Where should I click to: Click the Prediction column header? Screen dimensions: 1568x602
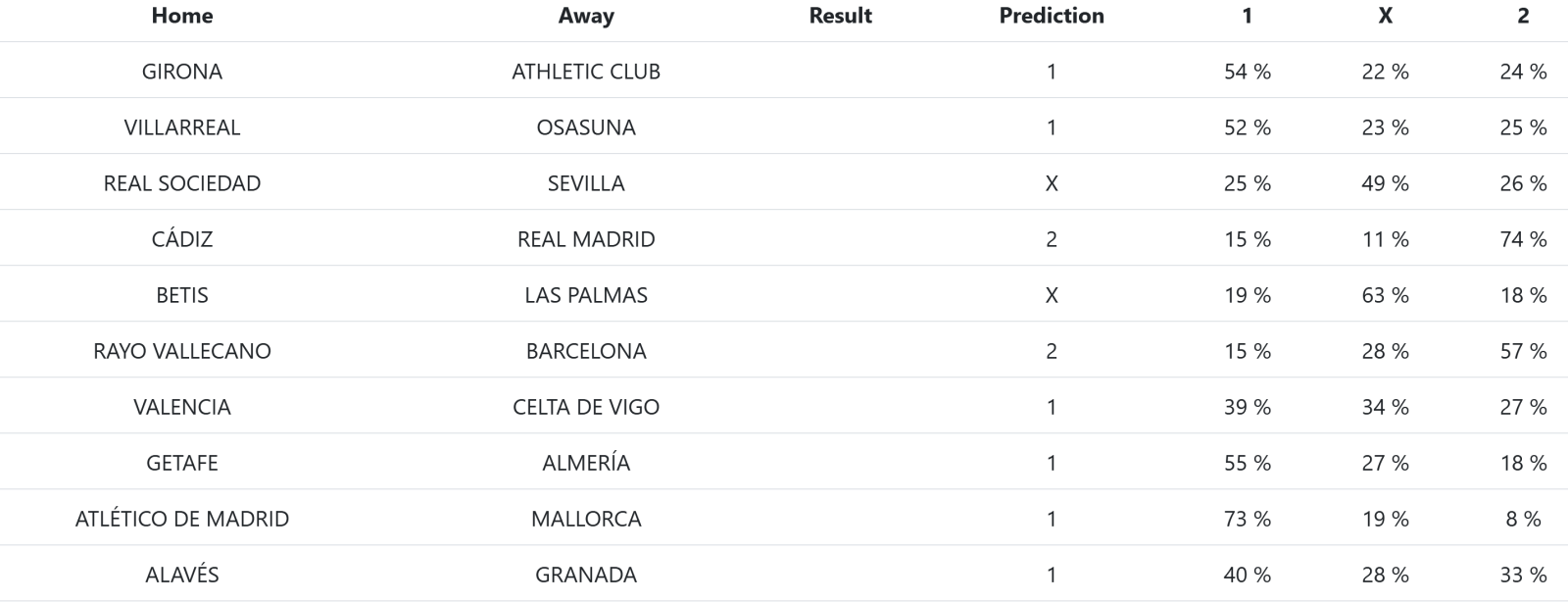pyautogui.click(x=1052, y=16)
